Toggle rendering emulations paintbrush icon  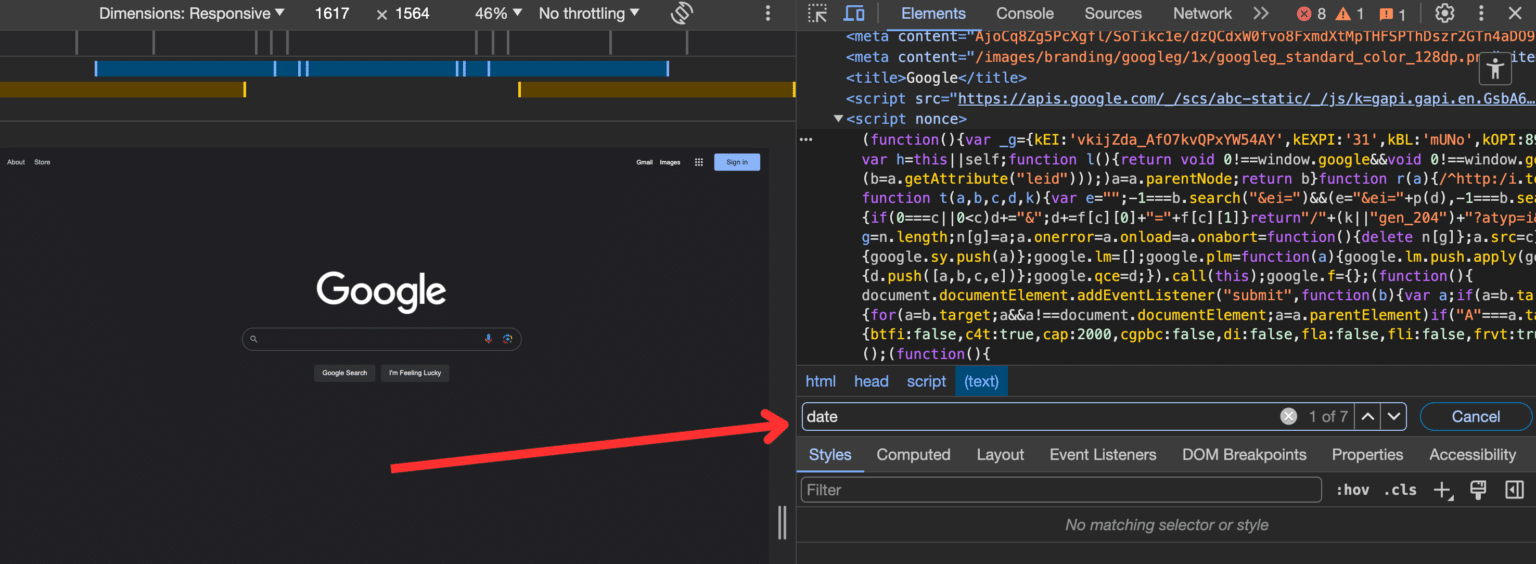point(1477,490)
